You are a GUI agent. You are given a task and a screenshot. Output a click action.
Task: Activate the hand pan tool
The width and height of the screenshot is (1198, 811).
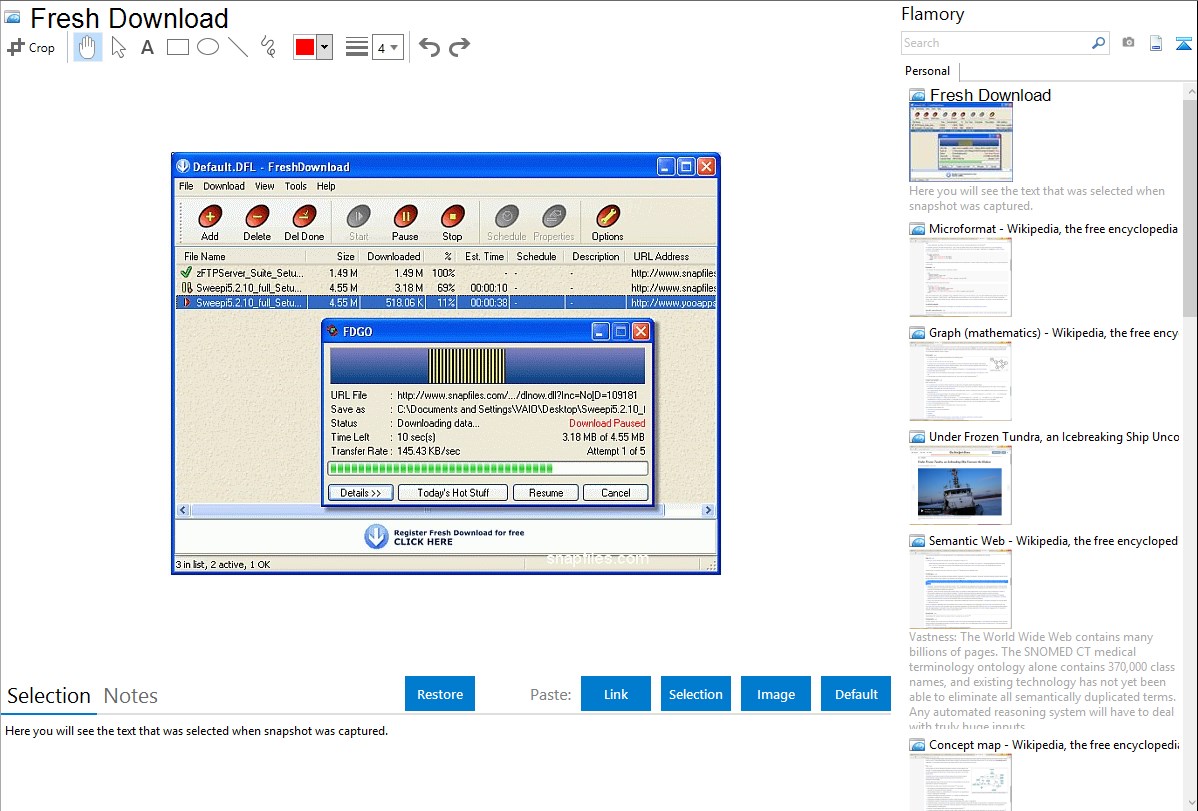tap(87, 47)
